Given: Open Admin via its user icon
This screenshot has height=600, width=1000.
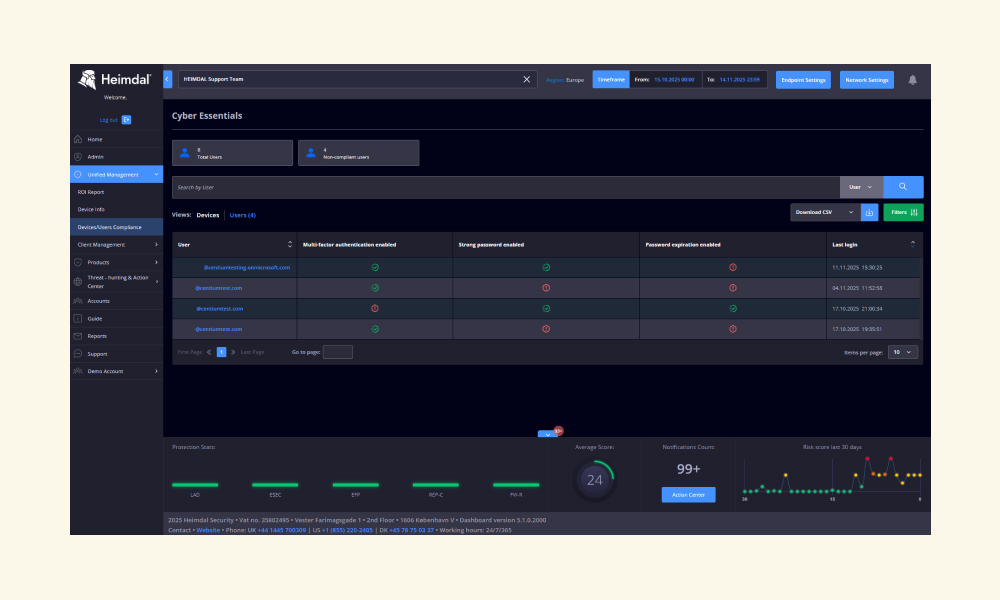Looking at the screenshot, I should (x=78, y=157).
